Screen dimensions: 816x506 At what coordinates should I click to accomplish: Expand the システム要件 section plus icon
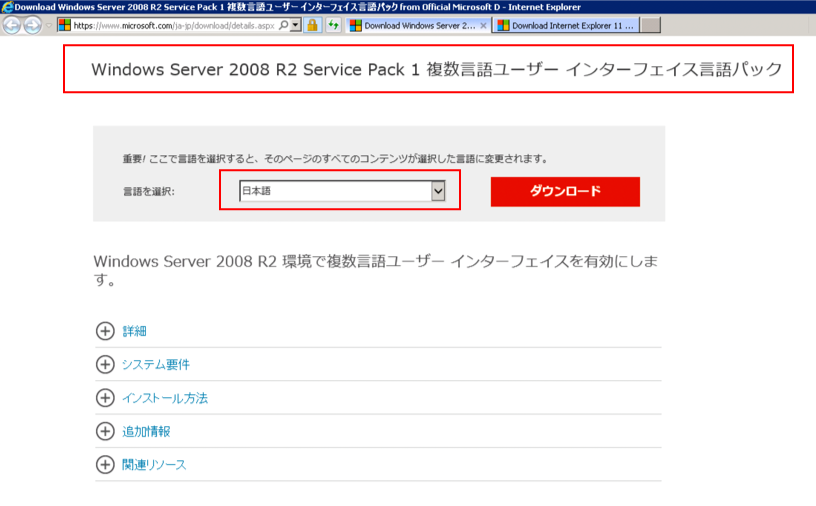tap(105, 364)
